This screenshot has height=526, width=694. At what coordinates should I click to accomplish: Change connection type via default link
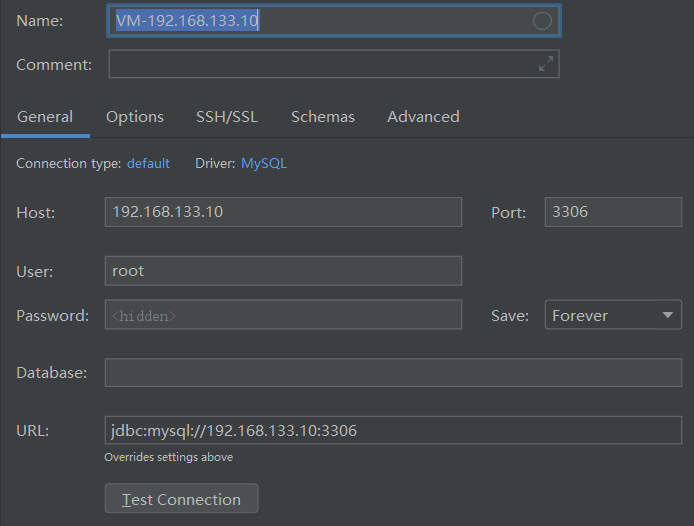pyautogui.click(x=148, y=163)
